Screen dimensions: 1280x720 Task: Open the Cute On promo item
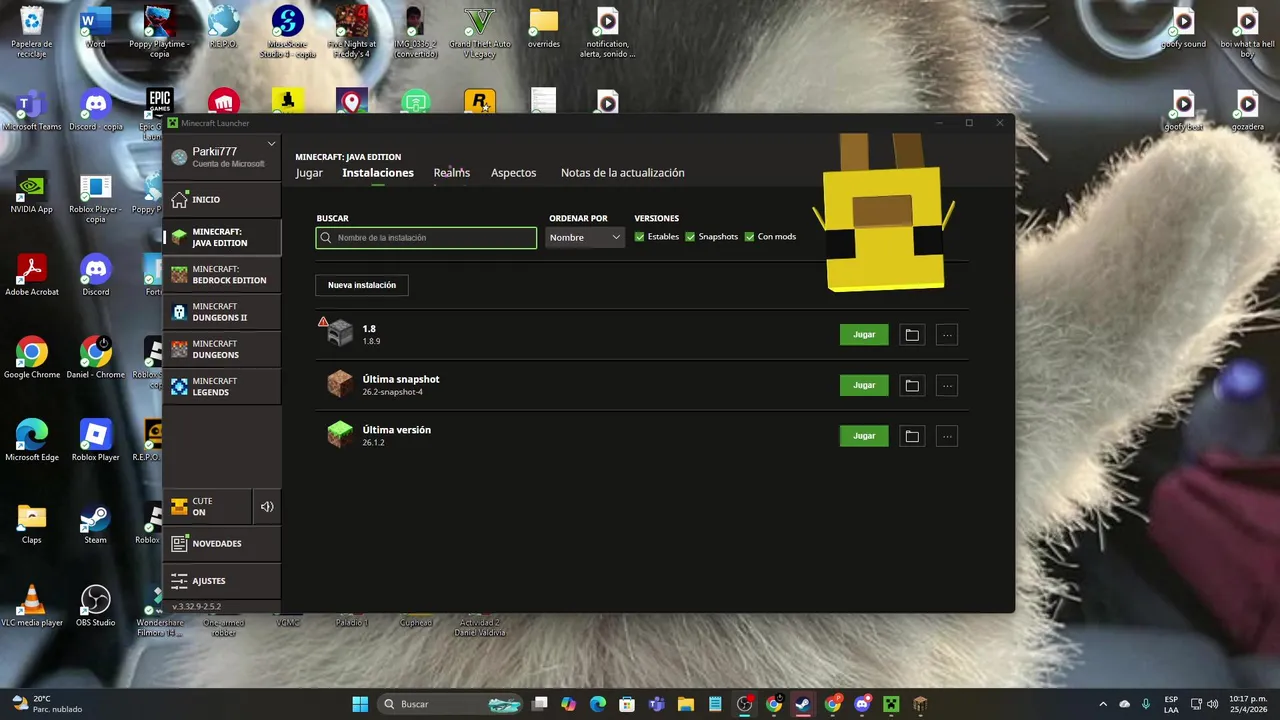[207, 507]
